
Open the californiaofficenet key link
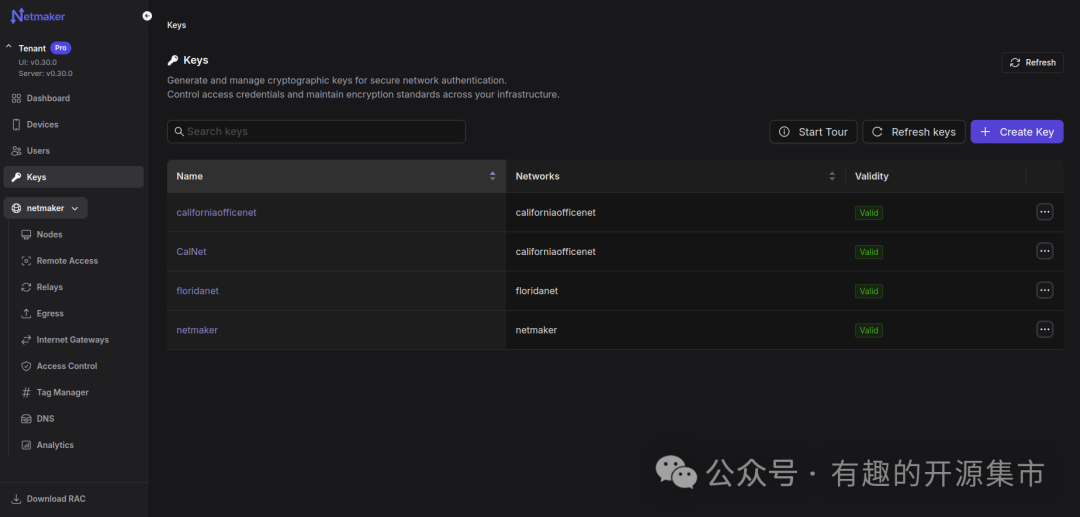click(216, 212)
